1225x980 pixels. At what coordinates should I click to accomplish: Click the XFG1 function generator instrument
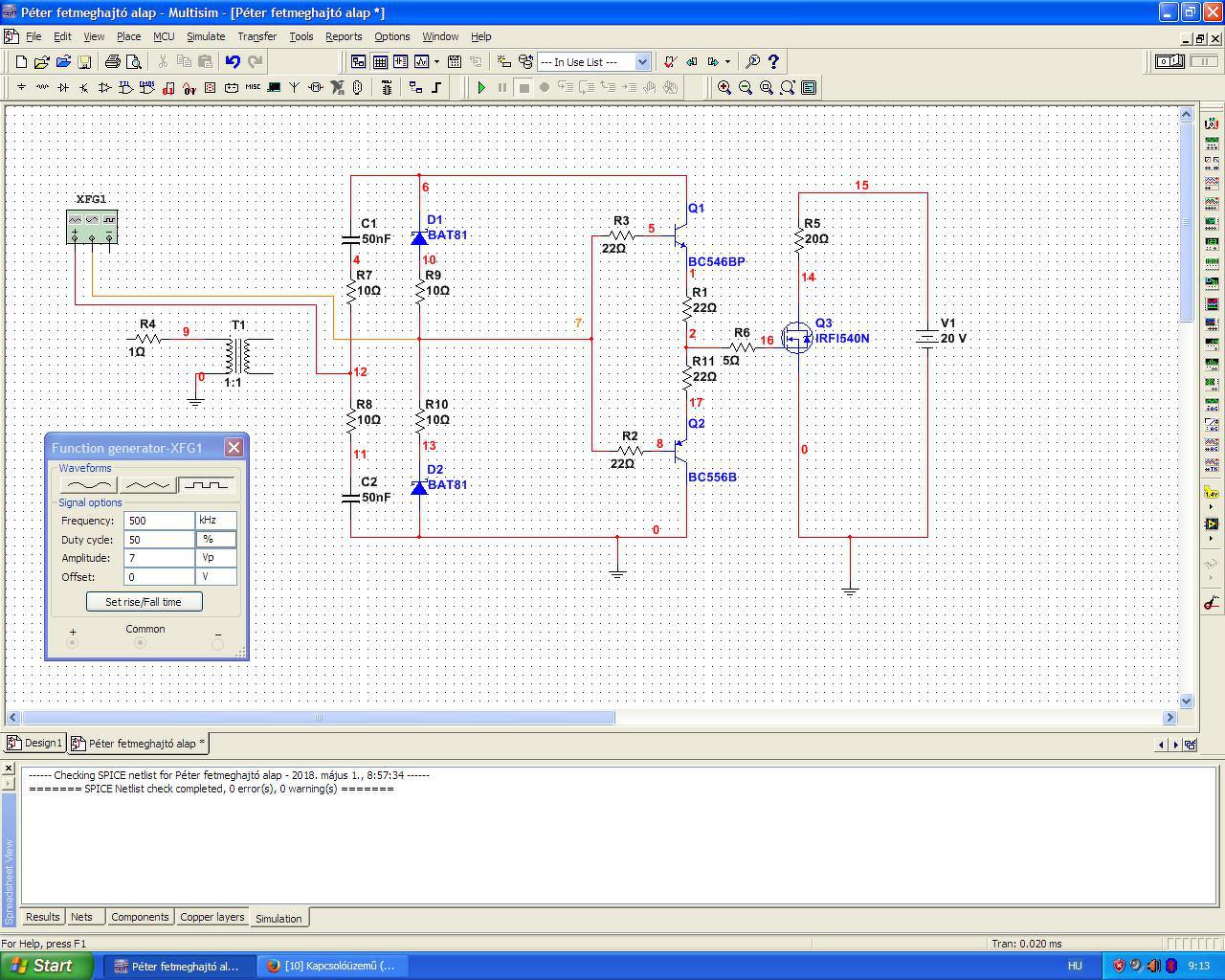(92, 226)
